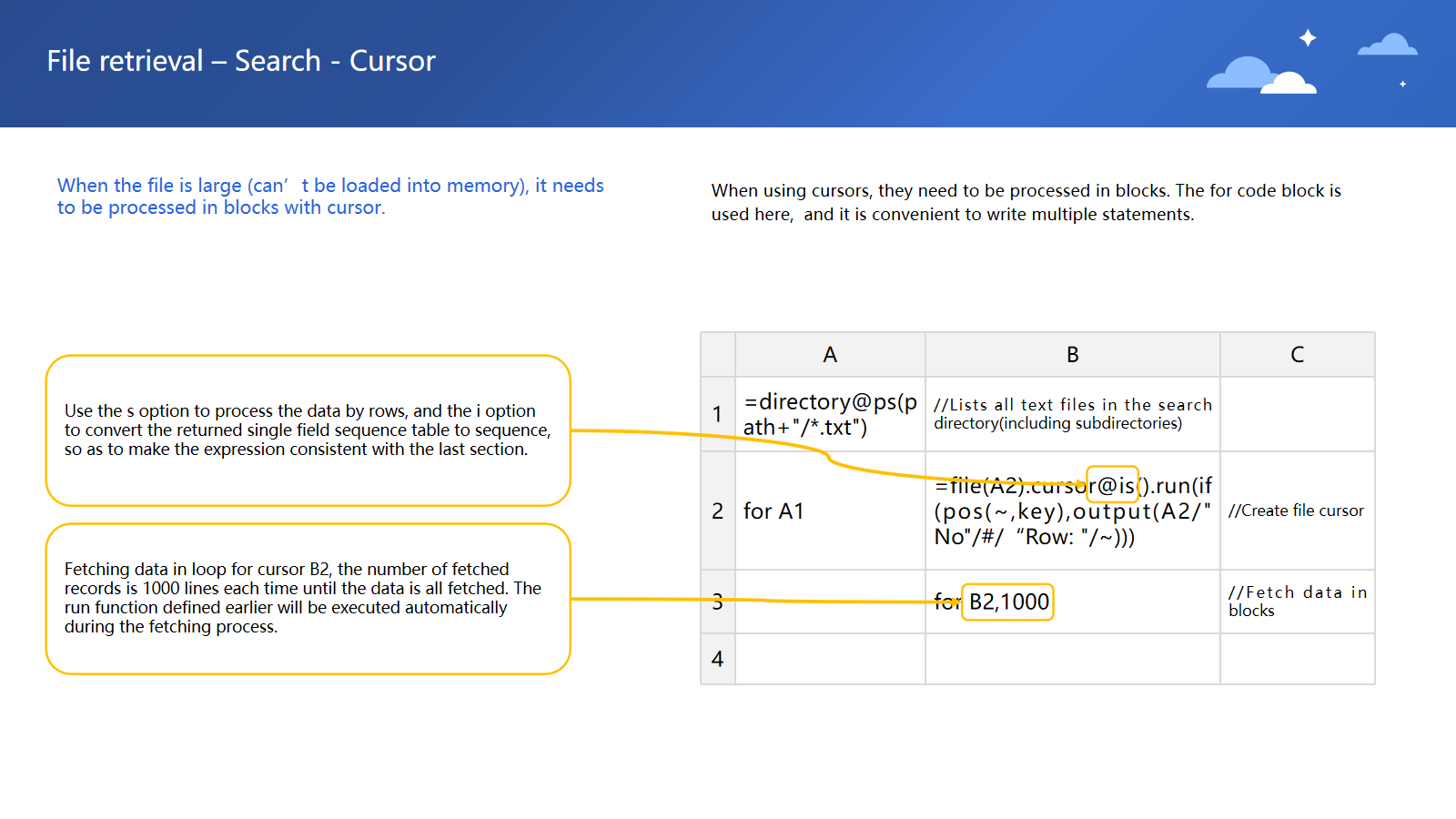
Task: Click the small white cloud in the header
Action: pyautogui.click(x=1289, y=84)
